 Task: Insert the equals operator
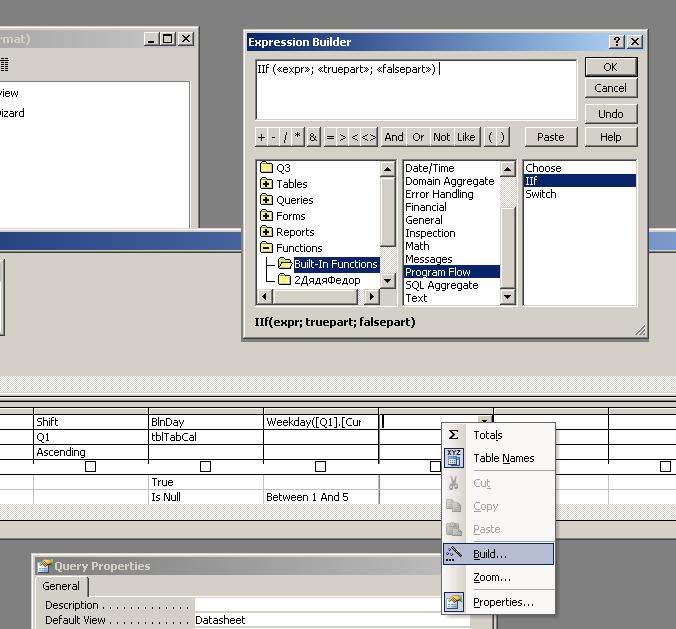[330, 137]
